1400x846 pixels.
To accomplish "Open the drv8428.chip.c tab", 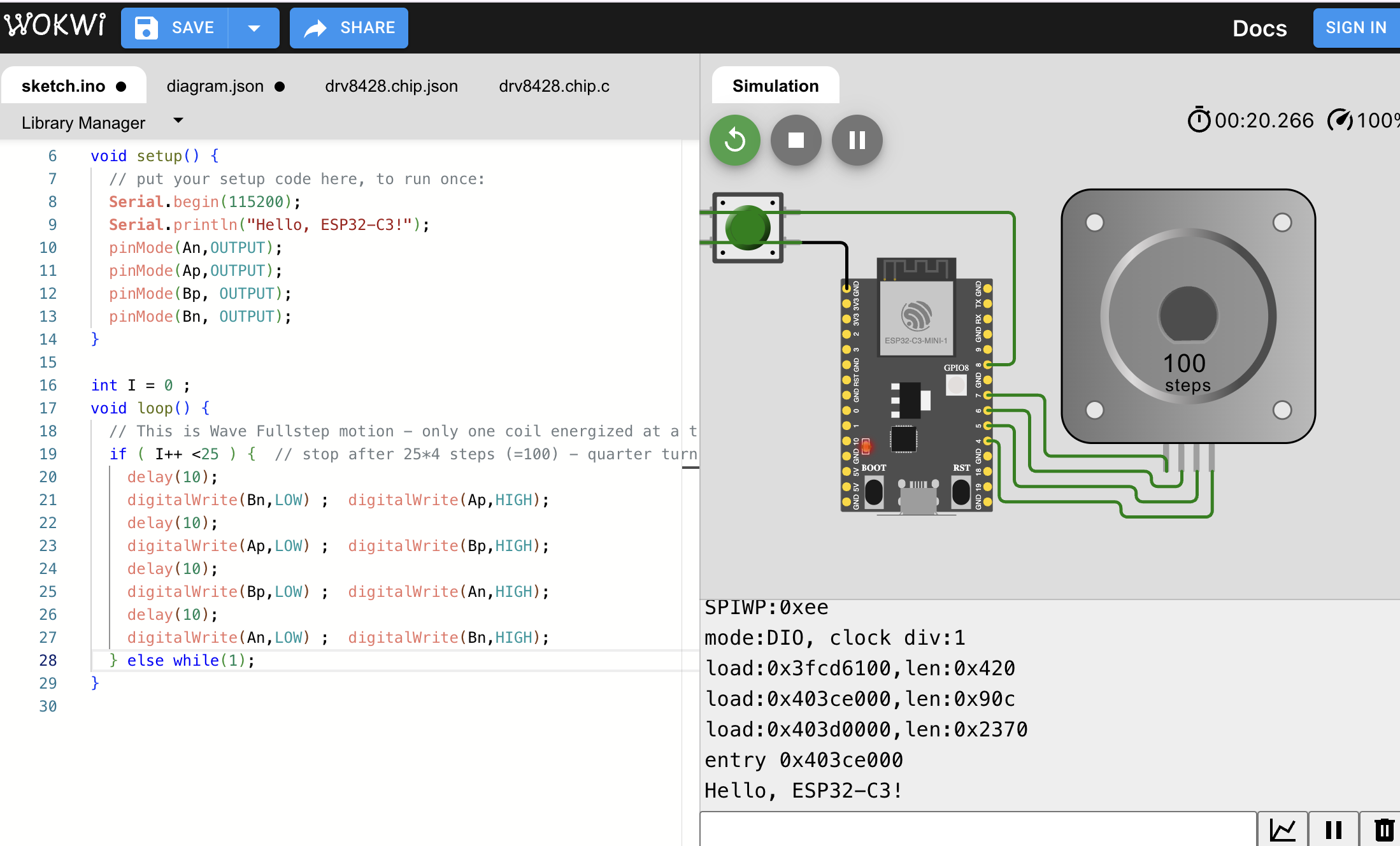I will coord(554,86).
